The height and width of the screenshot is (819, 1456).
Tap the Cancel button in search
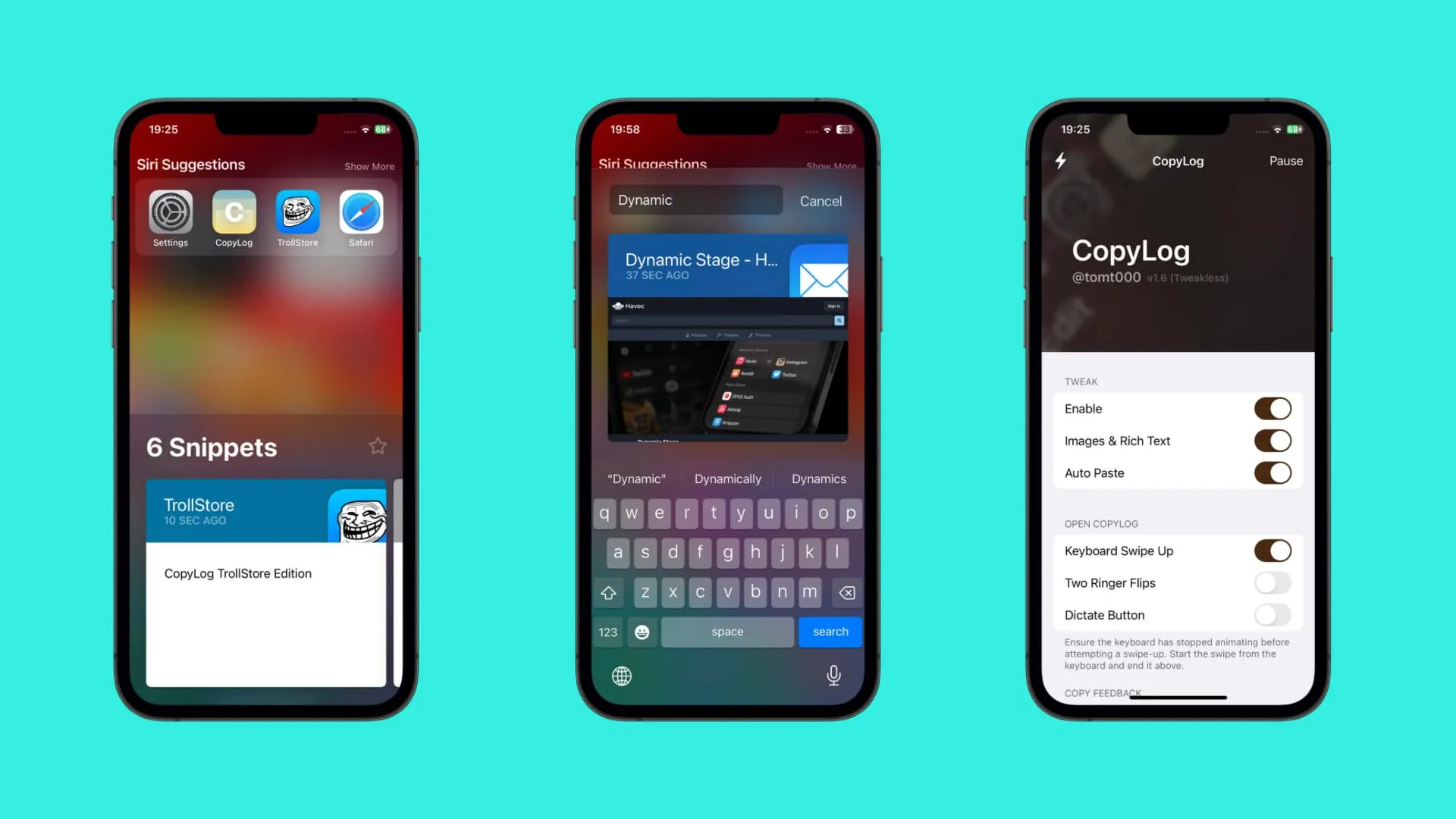(820, 201)
